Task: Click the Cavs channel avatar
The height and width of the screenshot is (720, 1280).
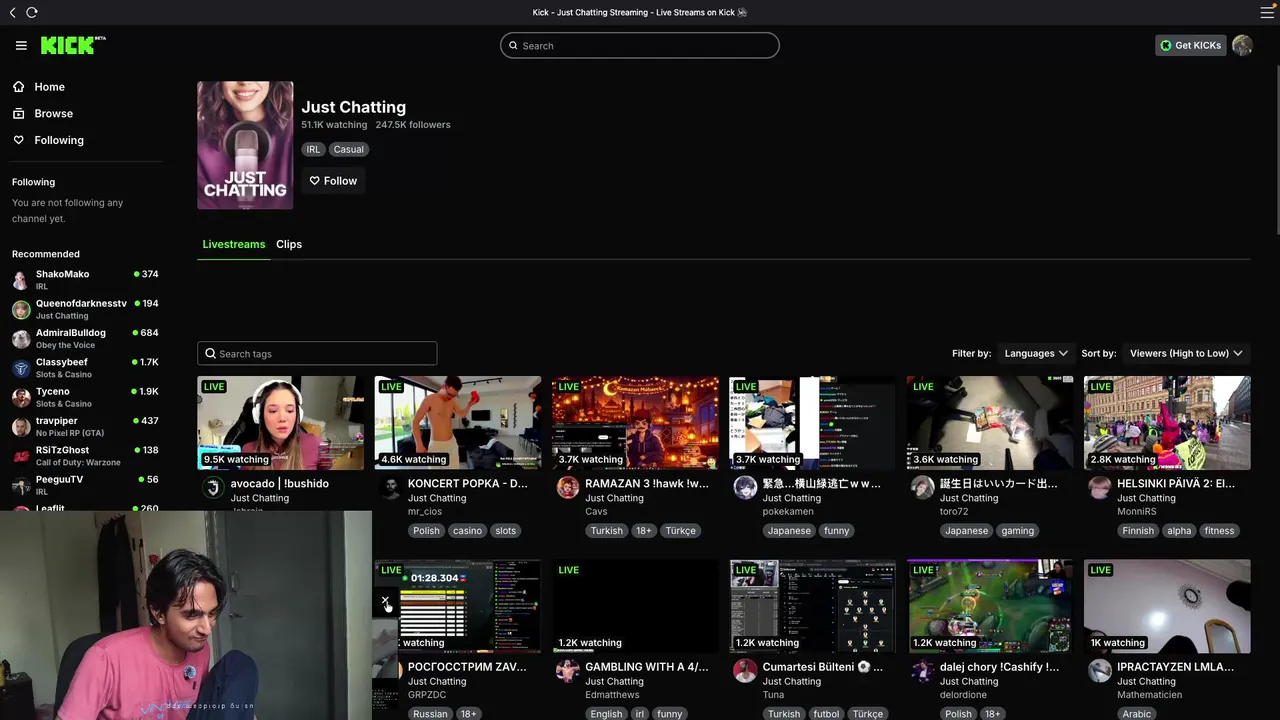Action: [x=568, y=488]
